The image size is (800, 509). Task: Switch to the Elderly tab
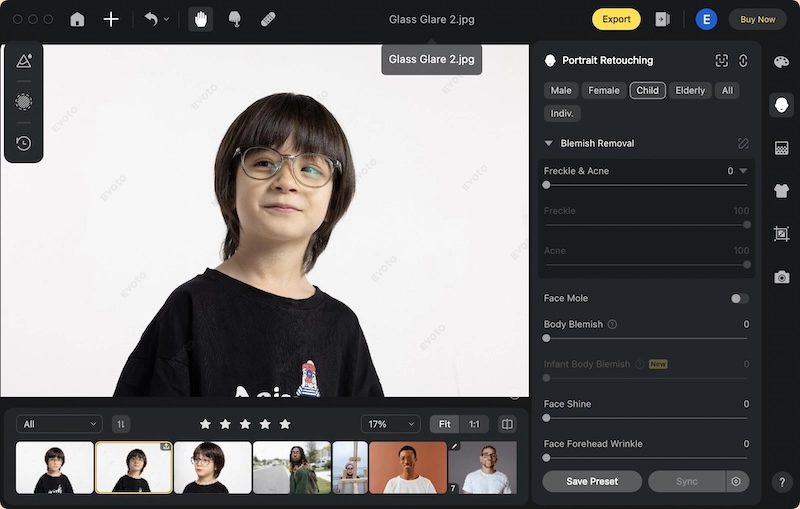[690, 90]
